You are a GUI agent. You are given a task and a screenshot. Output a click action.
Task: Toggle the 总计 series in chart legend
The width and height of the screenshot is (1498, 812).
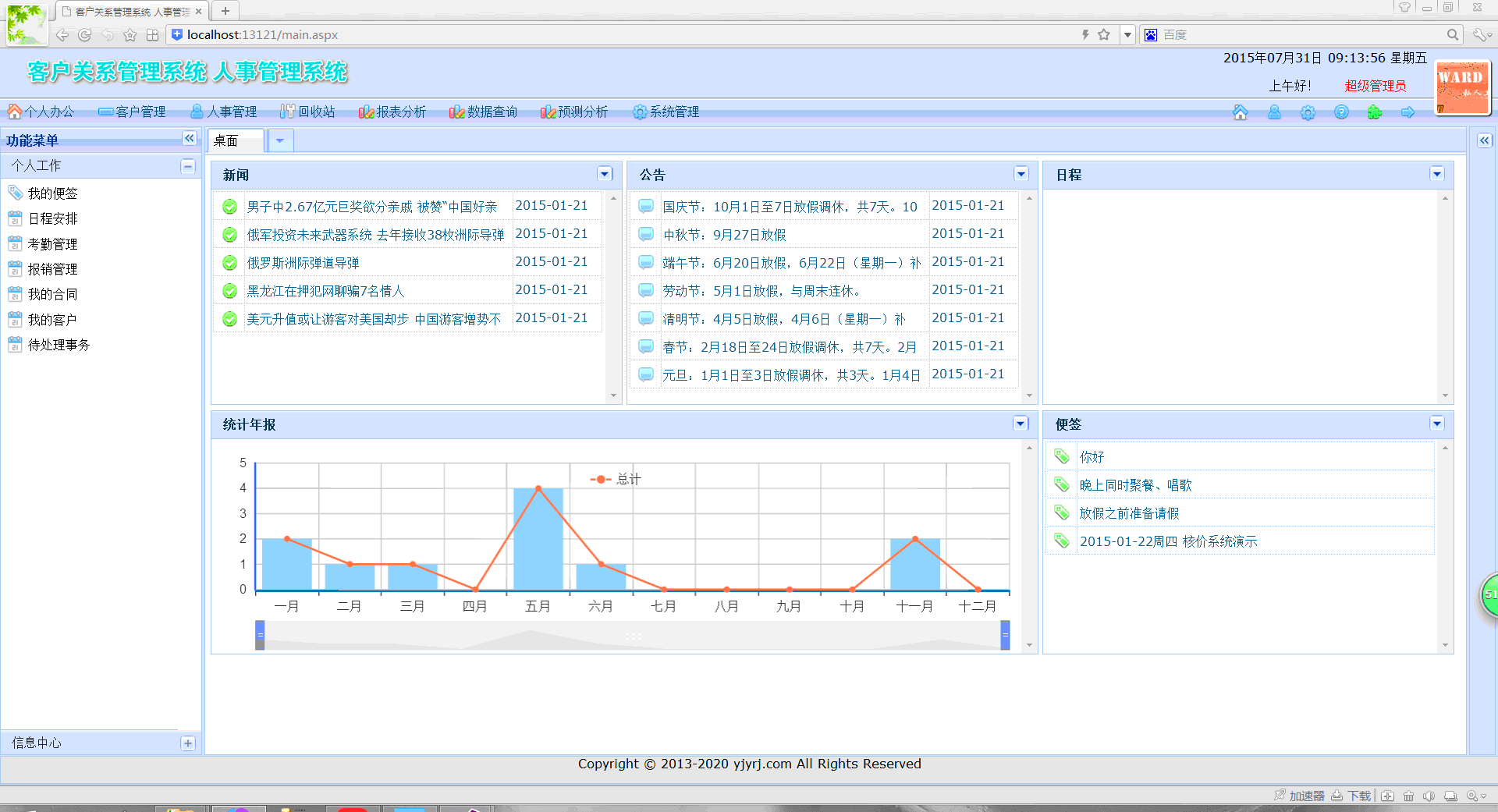(616, 479)
